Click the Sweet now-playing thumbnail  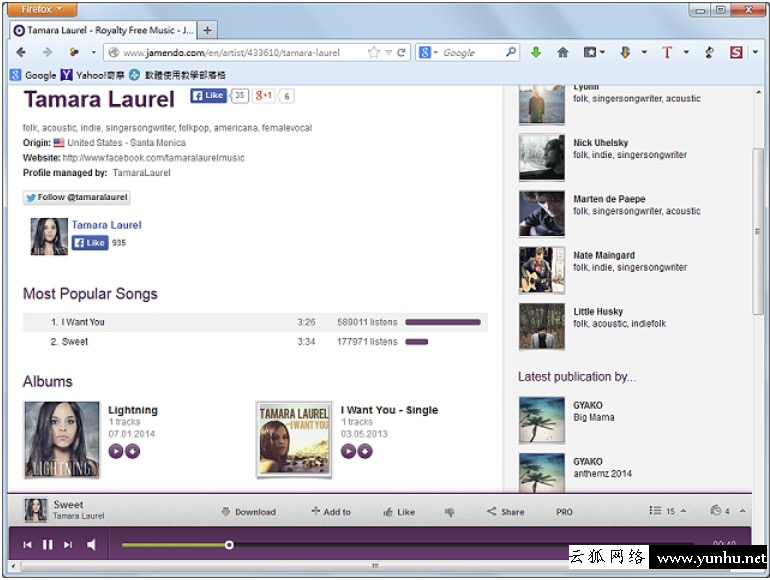(36, 510)
